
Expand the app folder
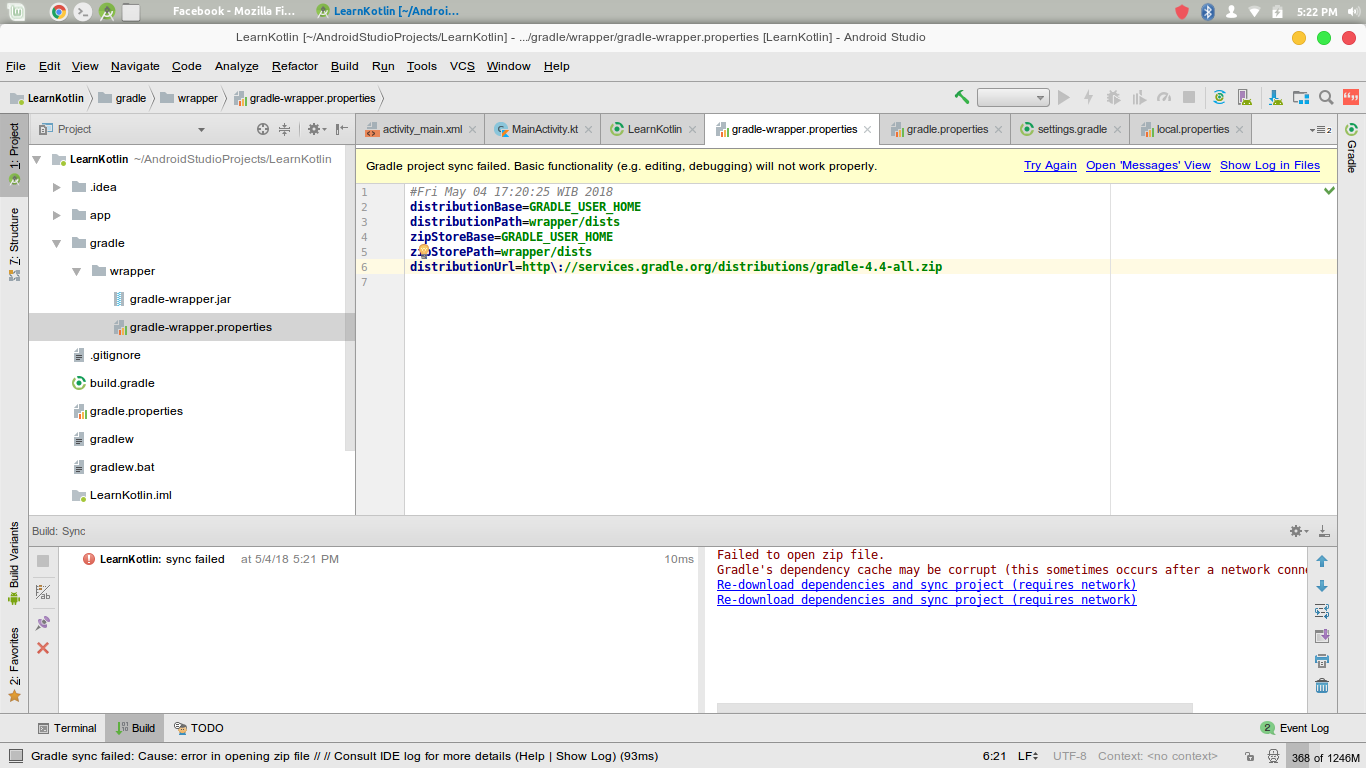57,215
